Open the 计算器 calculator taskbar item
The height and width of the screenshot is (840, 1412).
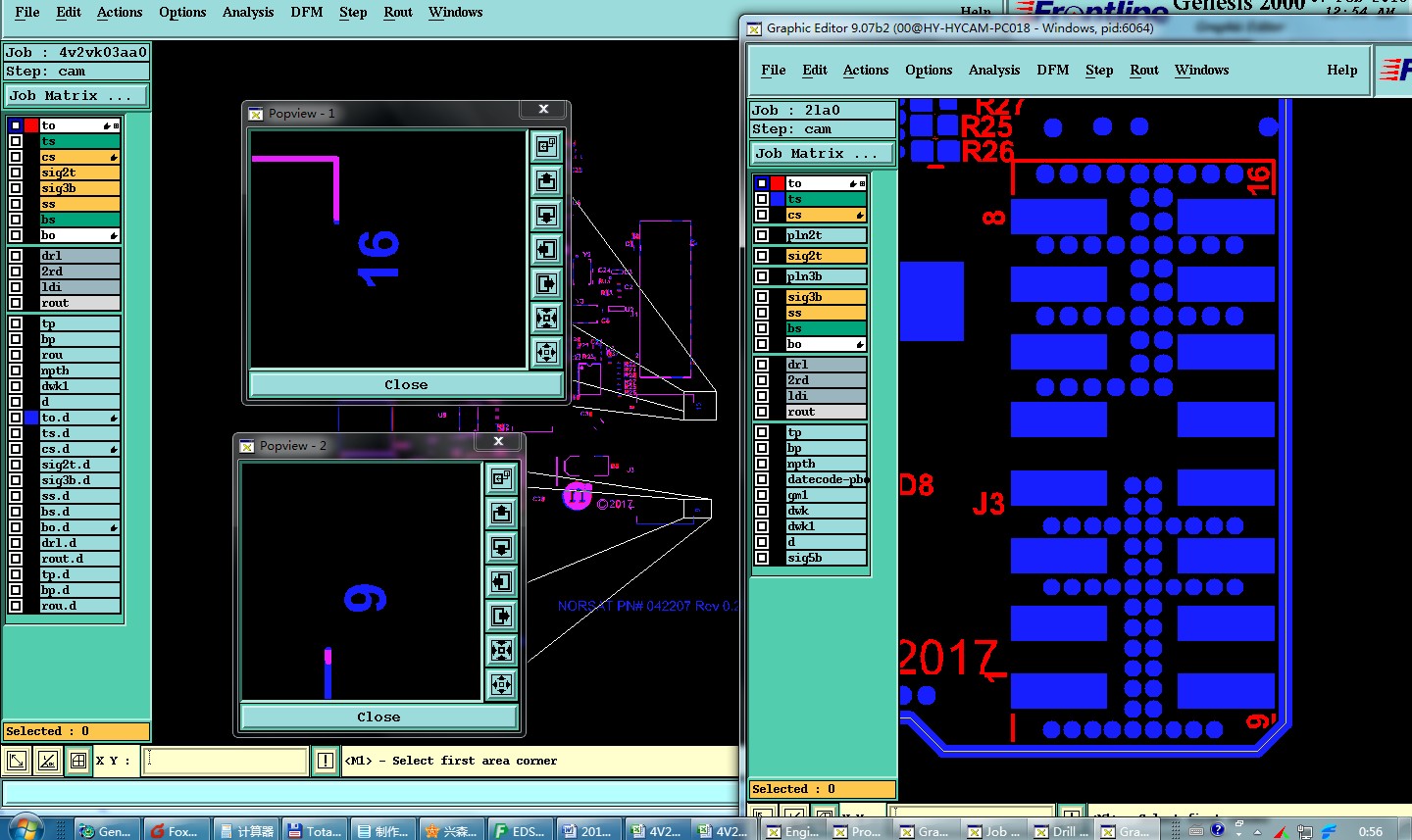(246, 830)
